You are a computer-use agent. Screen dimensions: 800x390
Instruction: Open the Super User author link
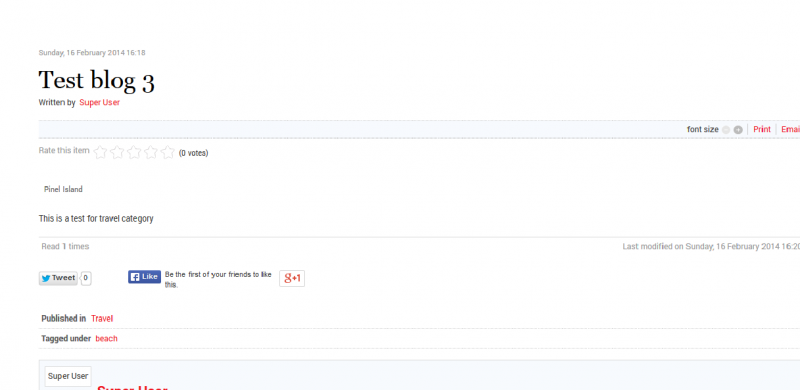tap(99, 103)
